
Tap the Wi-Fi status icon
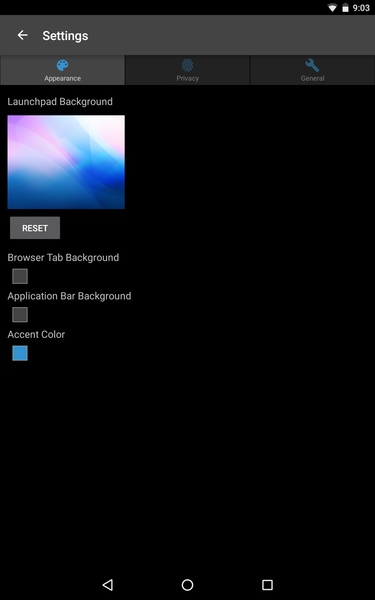[x=332, y=8]
